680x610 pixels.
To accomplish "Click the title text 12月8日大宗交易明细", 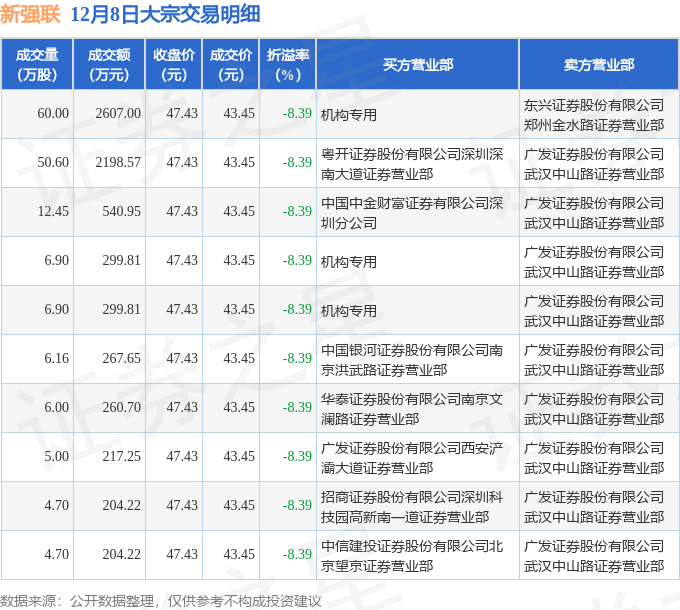I will 165,14.
